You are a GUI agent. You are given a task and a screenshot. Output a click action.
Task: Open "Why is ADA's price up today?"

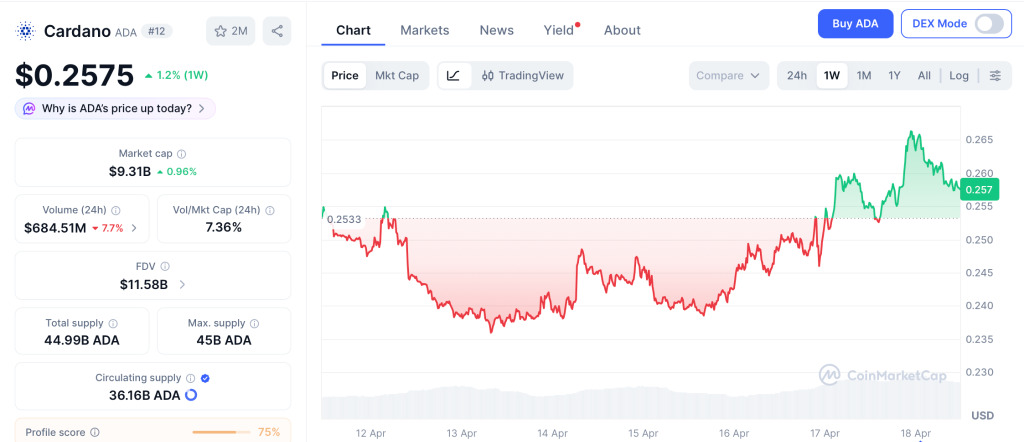click(x=115, y=108)
